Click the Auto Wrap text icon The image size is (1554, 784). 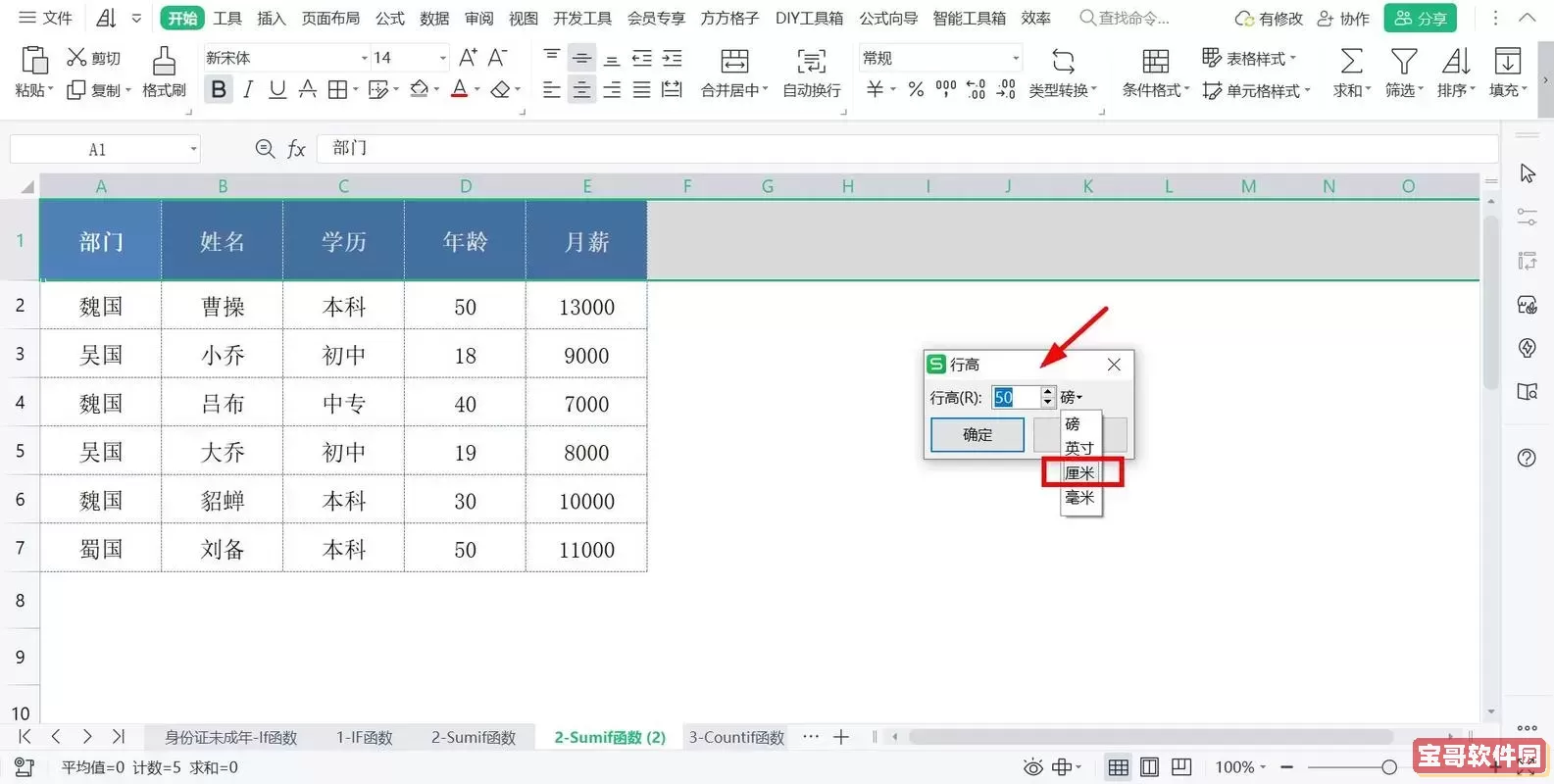(812, 62)
